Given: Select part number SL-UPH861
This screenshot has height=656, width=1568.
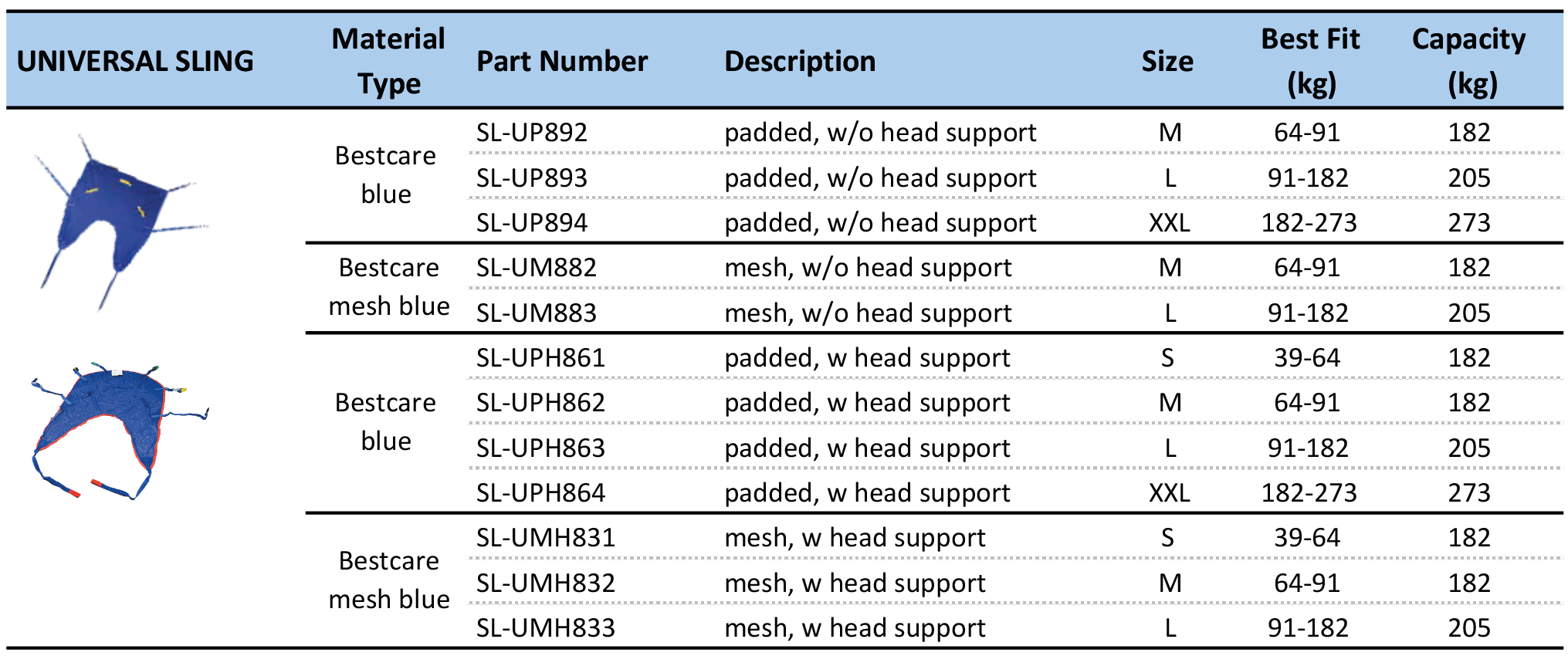Looking at the screenshot, I should pos(540,358).
